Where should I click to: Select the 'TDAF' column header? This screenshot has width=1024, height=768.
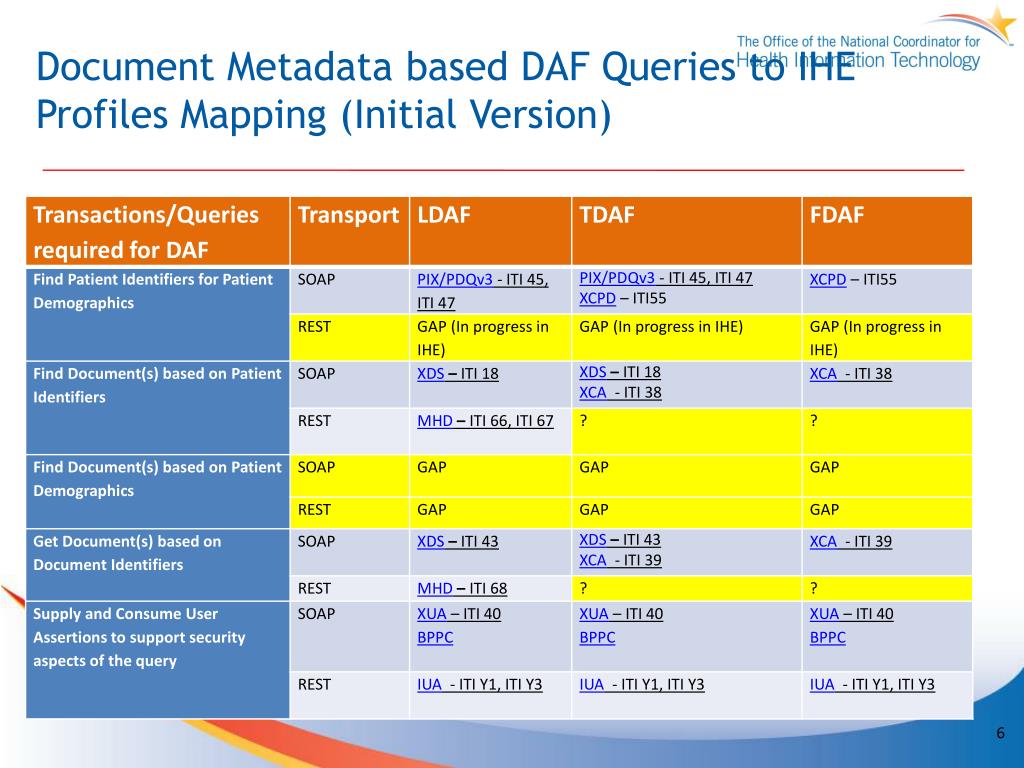click(x=686, y=231)
